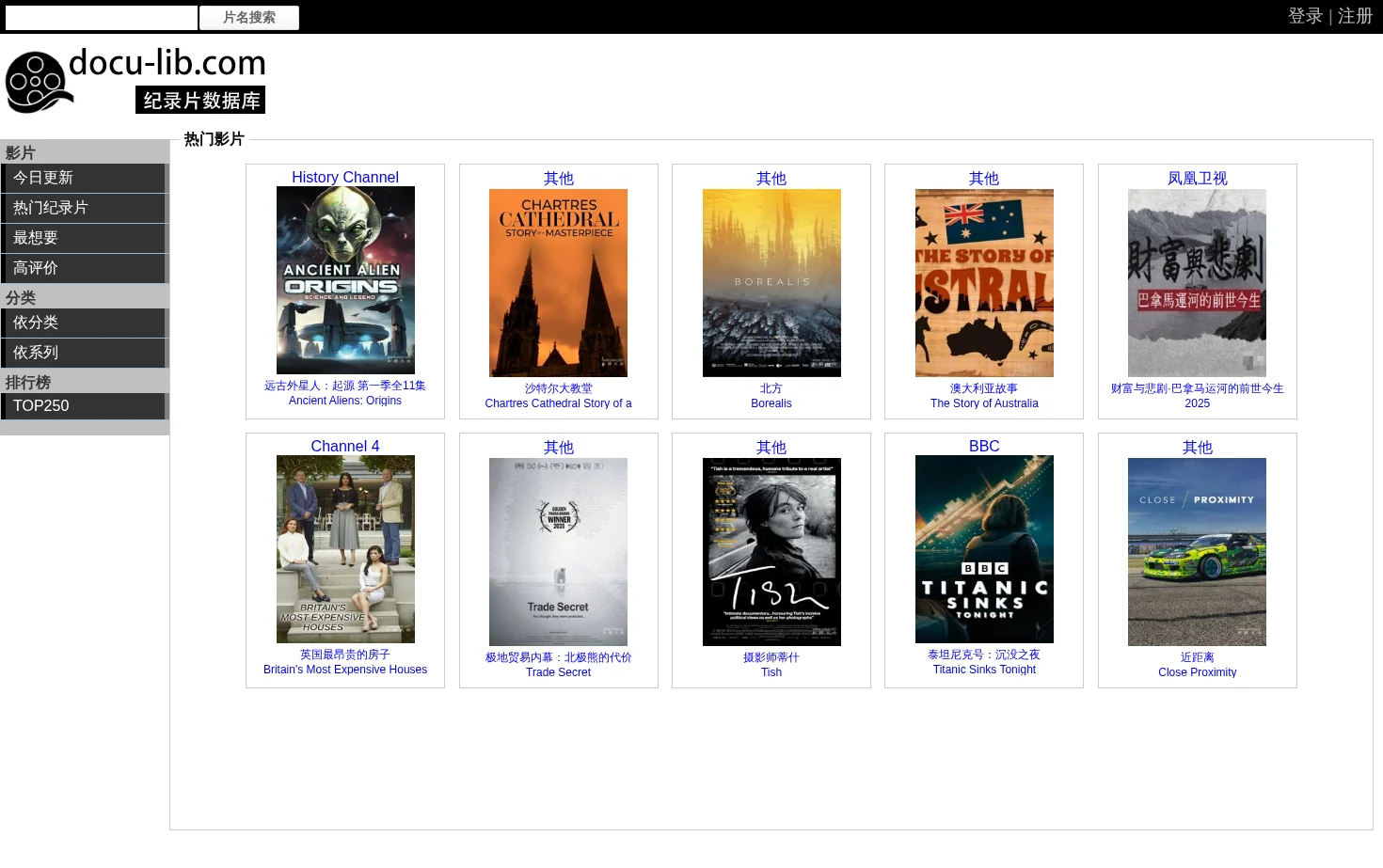
Task: Open the TOP250 ranking list
Action: point(83,406)
